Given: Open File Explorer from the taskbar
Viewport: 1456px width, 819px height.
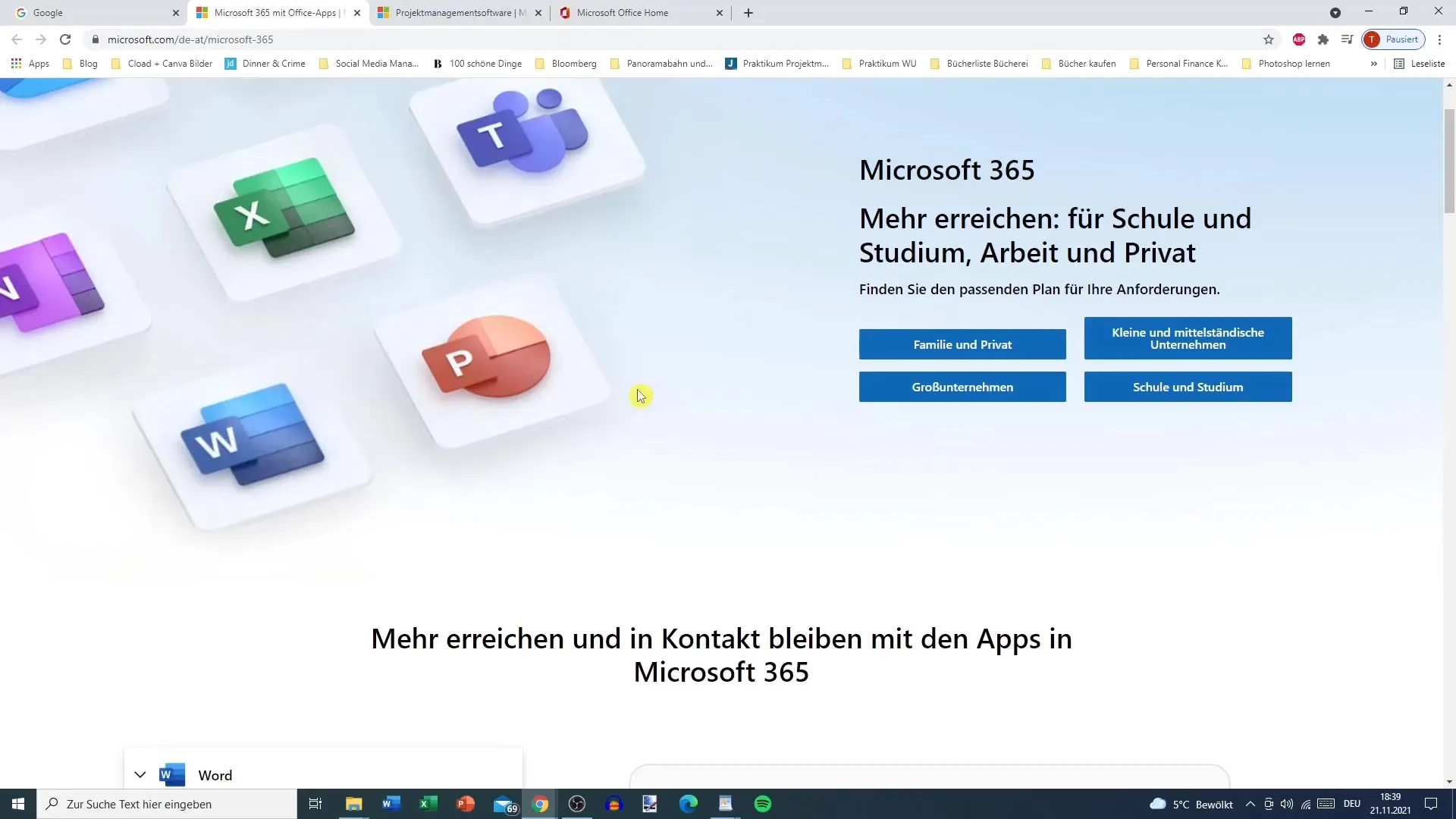Looking at the screenshot, I should click(353, 804).
